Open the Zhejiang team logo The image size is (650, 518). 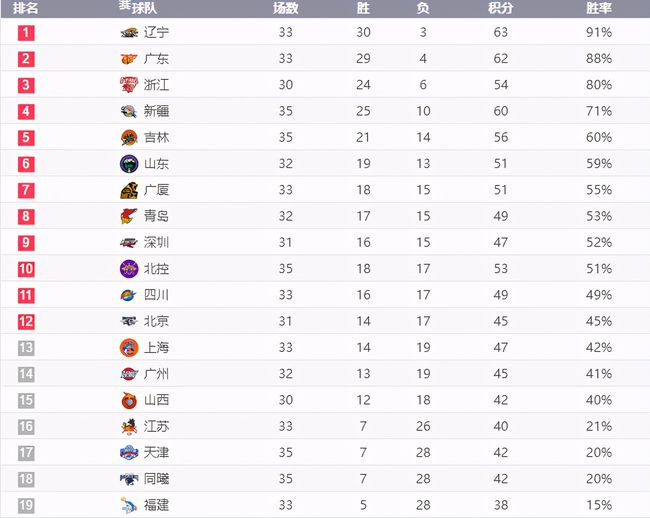129,85
